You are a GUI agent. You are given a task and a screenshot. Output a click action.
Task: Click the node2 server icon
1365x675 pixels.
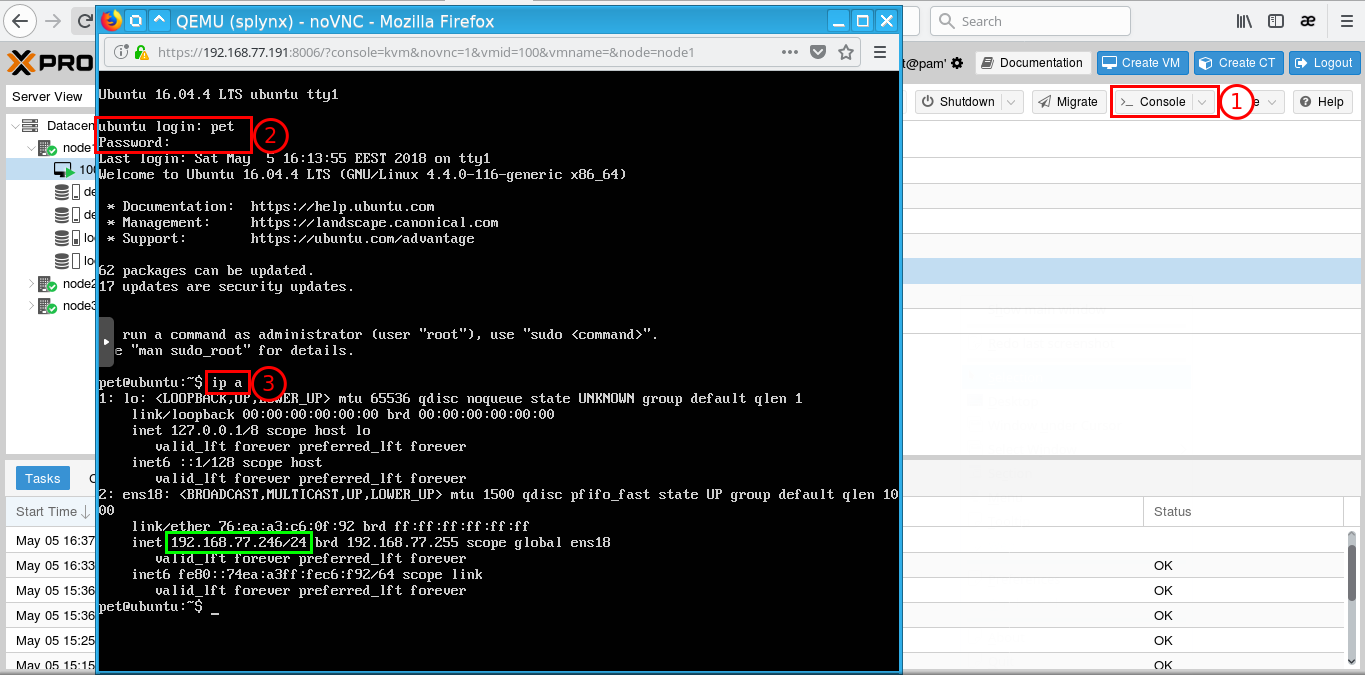(x=48, y=284)
